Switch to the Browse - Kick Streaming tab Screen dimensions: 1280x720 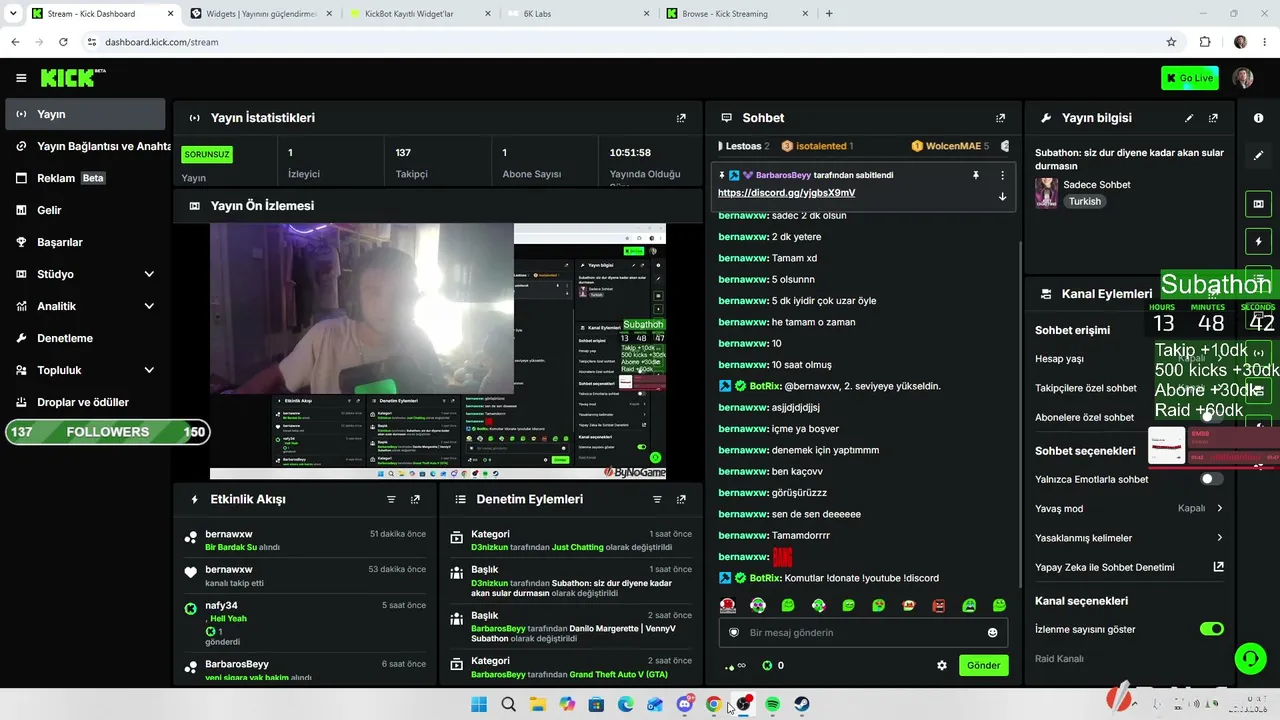[739, 14]
